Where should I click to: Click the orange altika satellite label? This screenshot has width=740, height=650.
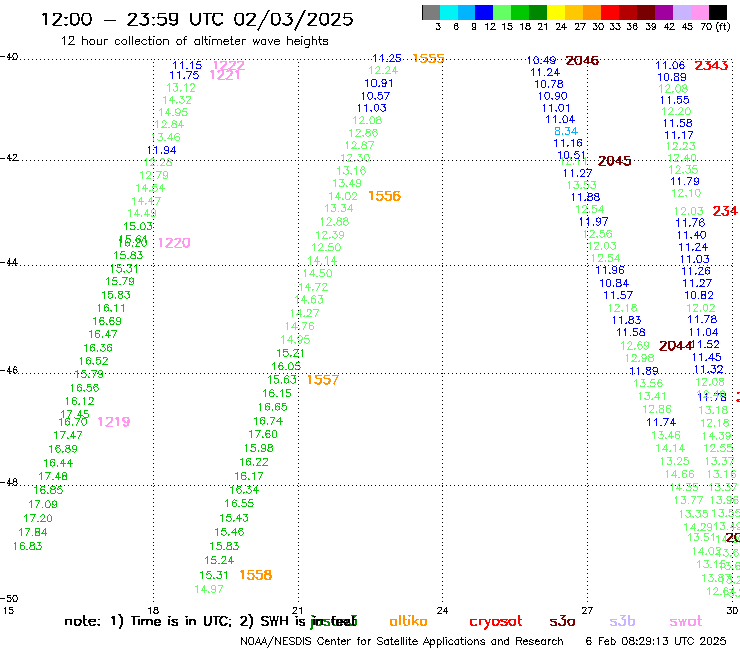(x=408, y=621)
